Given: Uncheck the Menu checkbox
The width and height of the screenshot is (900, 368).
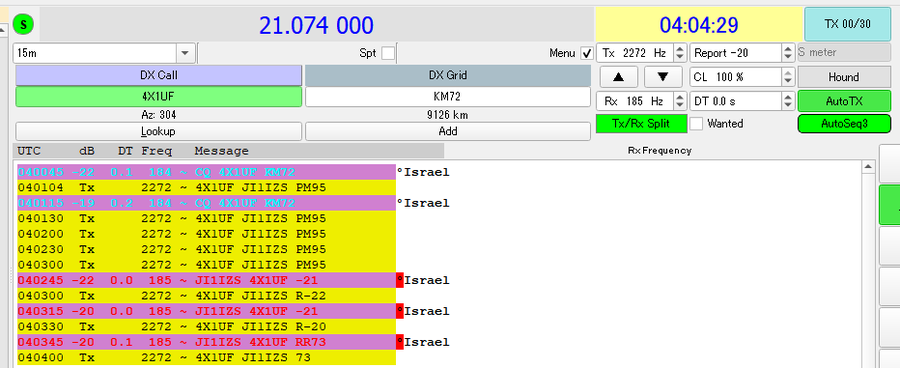Looking at the screenshot, I should 587,53.
